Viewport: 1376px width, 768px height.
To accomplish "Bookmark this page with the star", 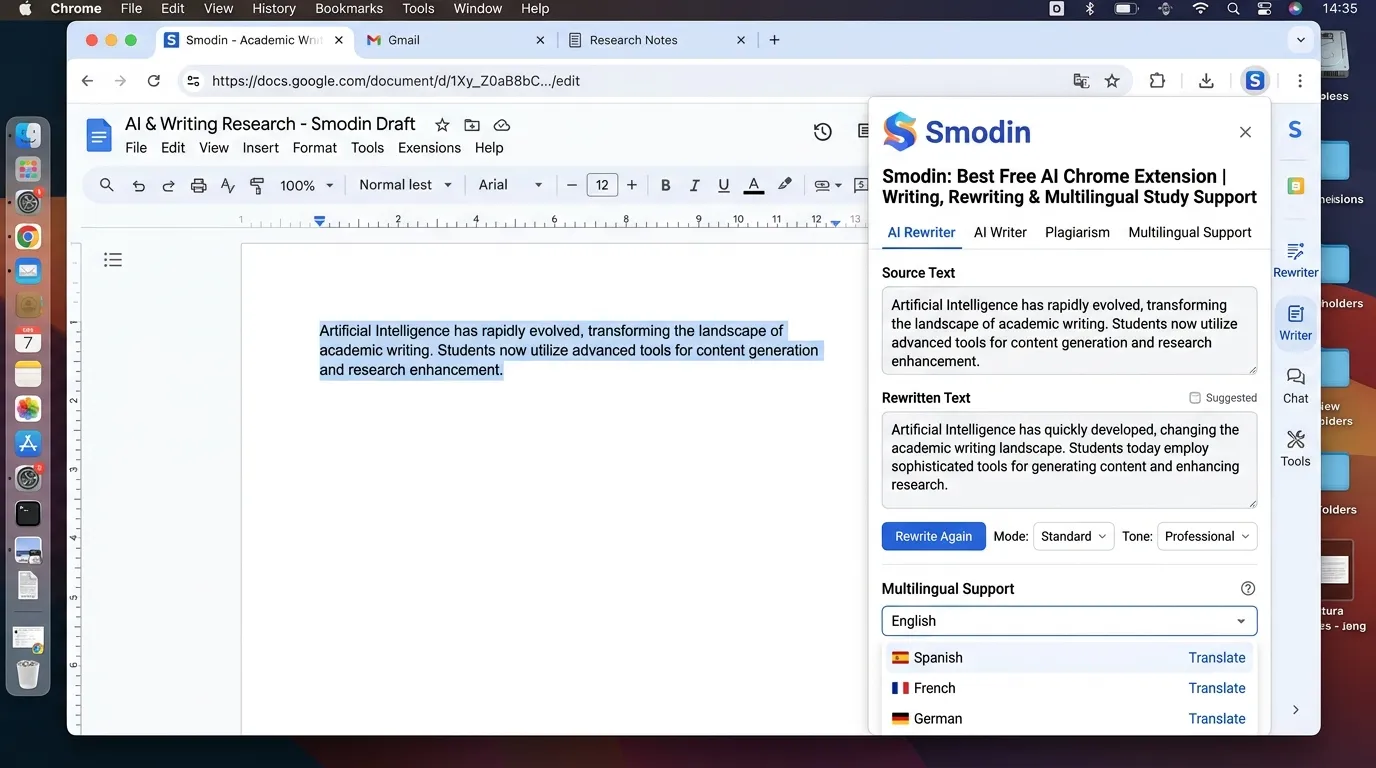I will pyautogui.click(x=1112, y=81).
